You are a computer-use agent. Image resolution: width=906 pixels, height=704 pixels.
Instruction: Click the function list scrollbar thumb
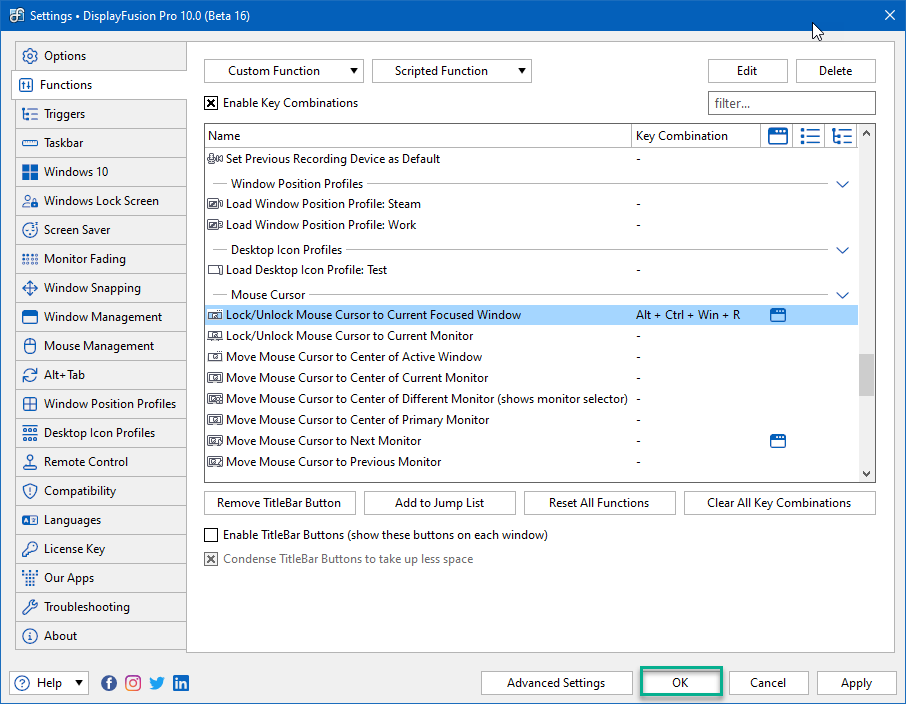866,375
